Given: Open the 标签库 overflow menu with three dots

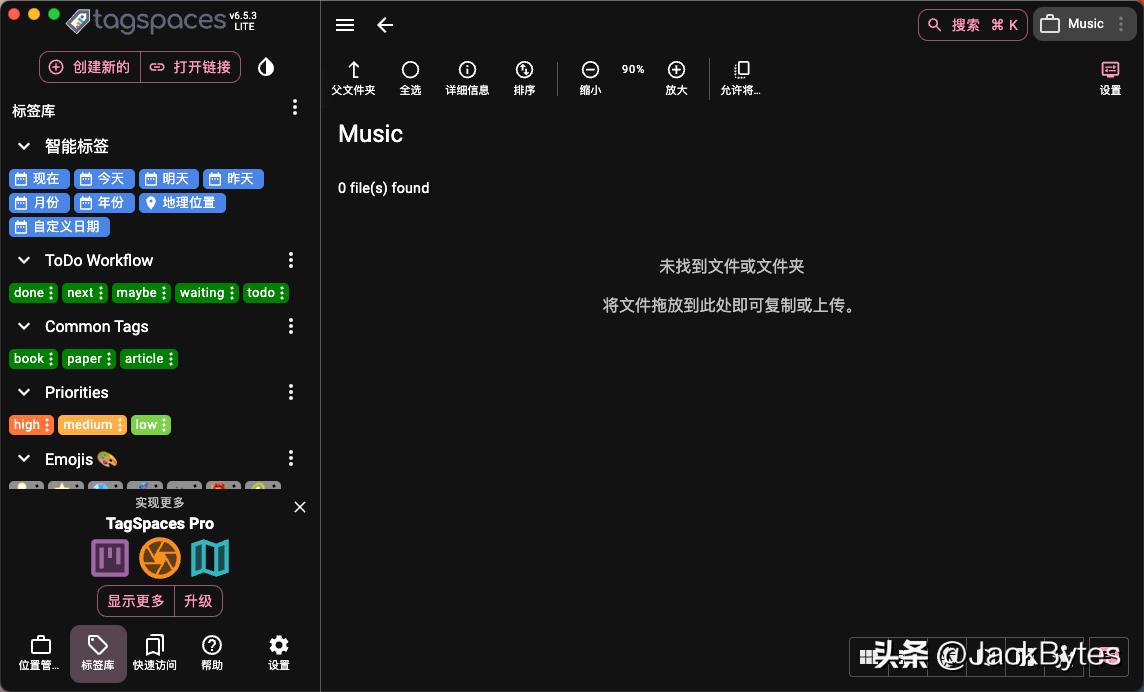Looking at the screenshot, I should 295,107.
